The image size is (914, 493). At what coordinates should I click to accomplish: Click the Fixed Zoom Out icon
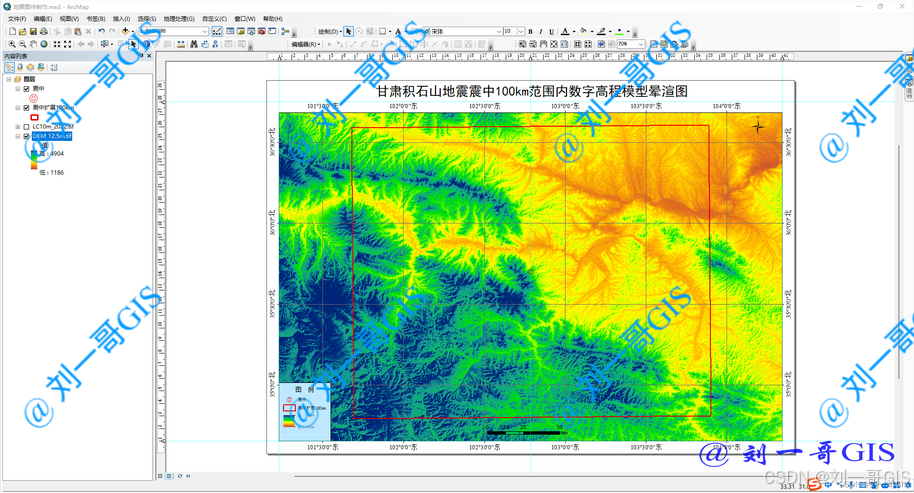click(68, 44)
